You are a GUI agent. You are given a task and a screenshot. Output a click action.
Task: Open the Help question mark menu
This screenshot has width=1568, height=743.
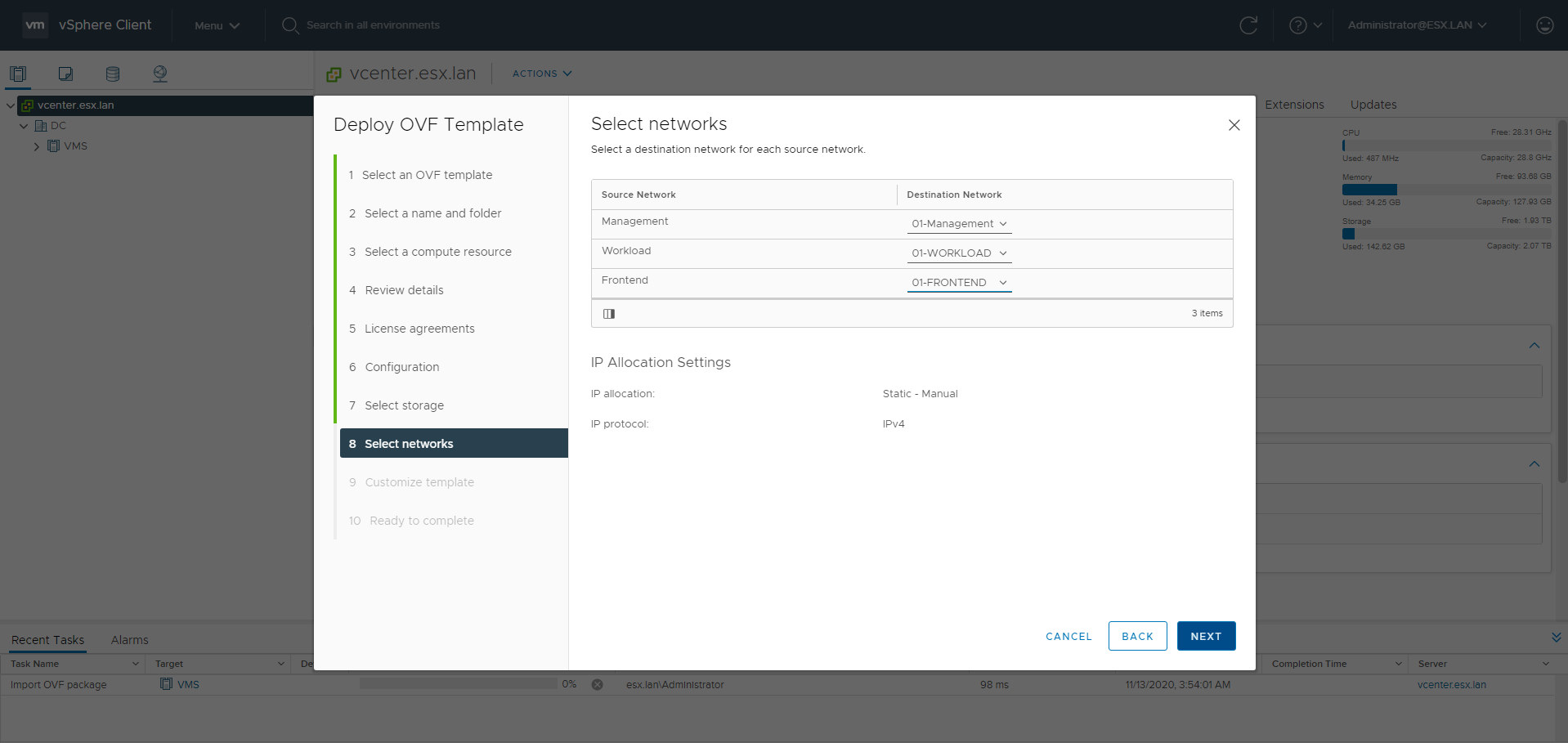coord(1305,25)
